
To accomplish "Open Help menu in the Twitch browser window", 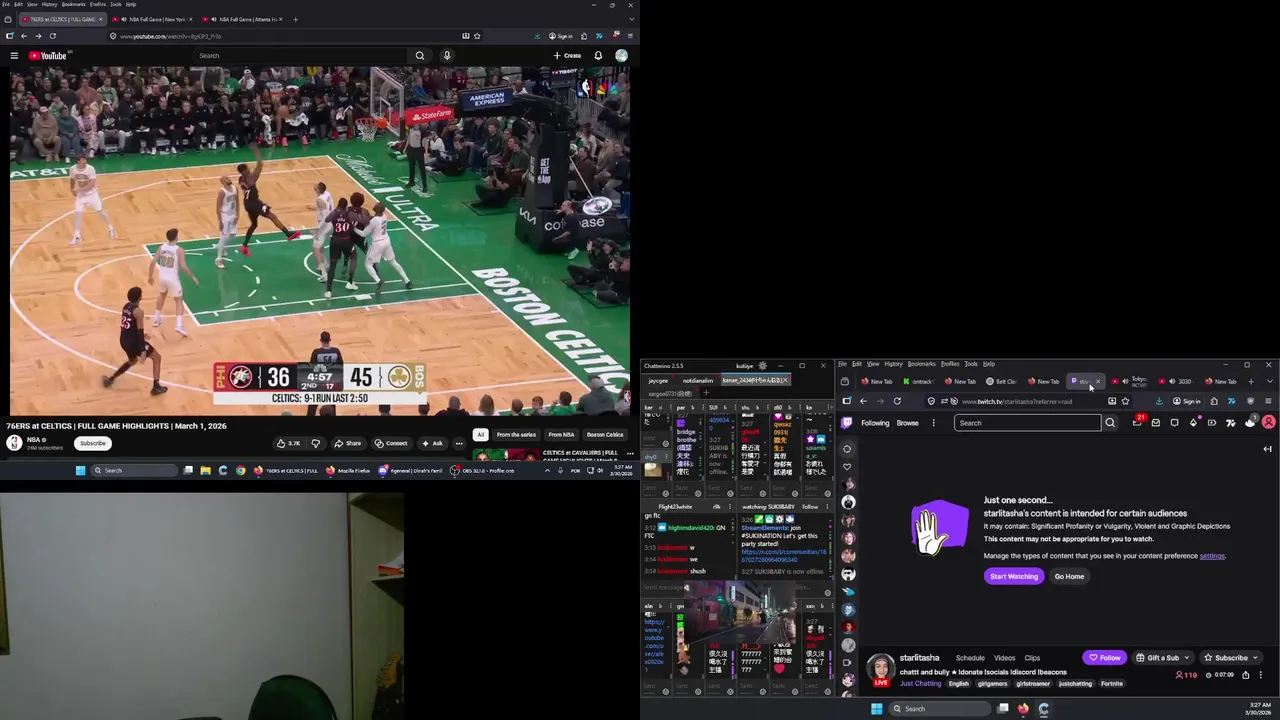I will click(989, 364).
